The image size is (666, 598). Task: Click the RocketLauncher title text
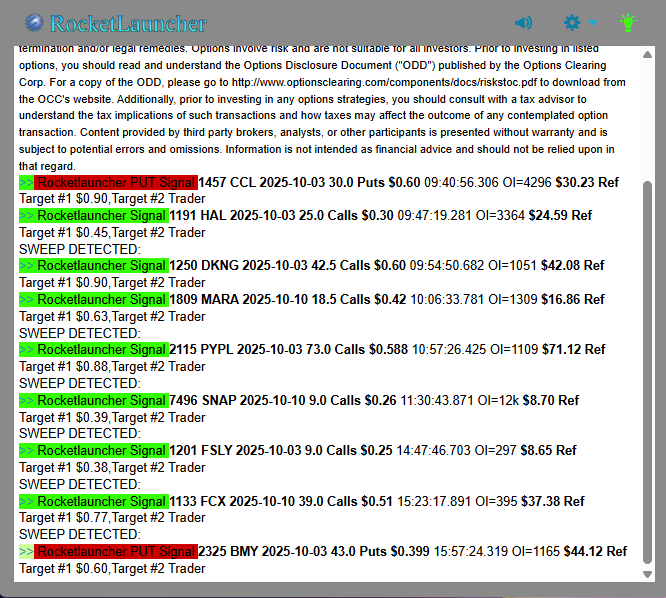[128, 23]
